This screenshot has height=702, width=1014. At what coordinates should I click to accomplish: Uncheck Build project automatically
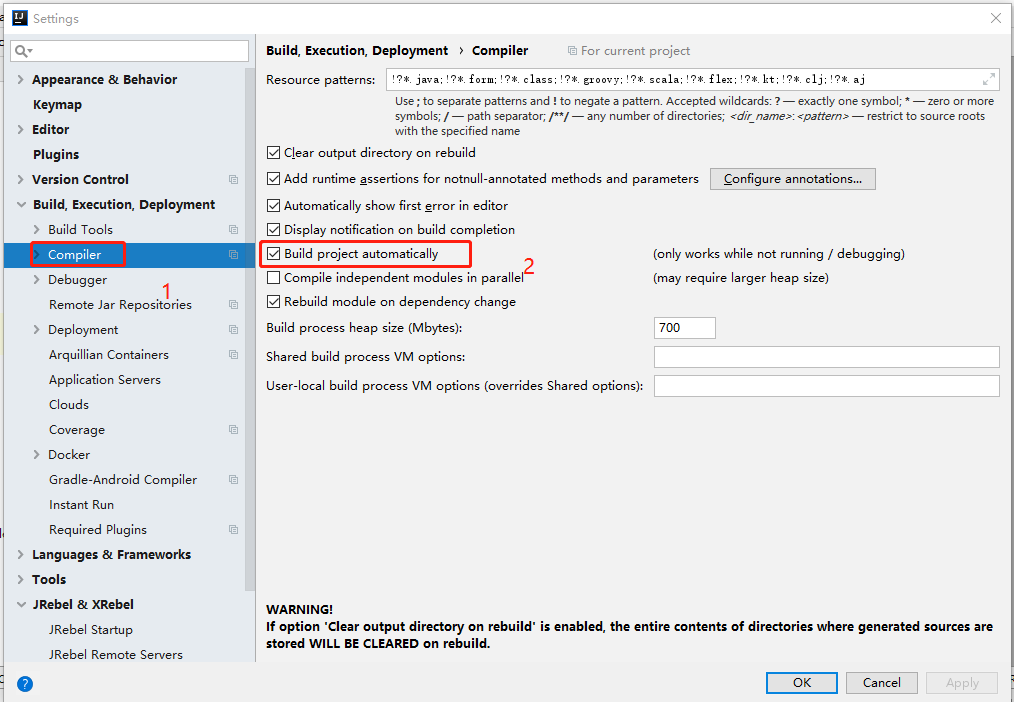(274, 253)
